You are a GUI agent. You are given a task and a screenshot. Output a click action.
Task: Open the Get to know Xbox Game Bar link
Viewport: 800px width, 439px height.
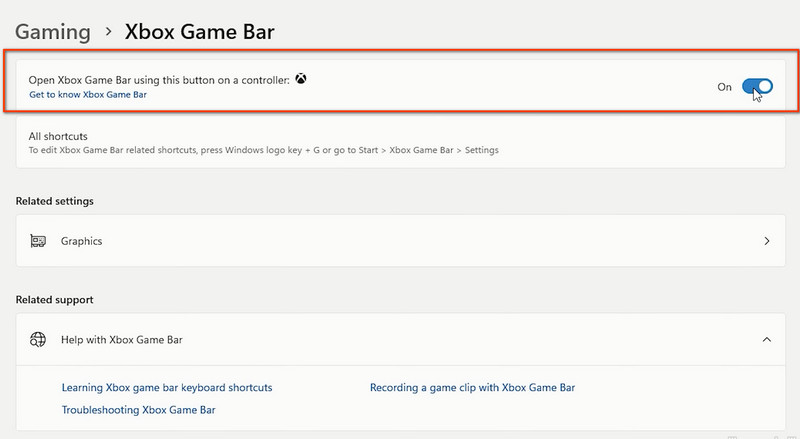[x=88, y=94]
